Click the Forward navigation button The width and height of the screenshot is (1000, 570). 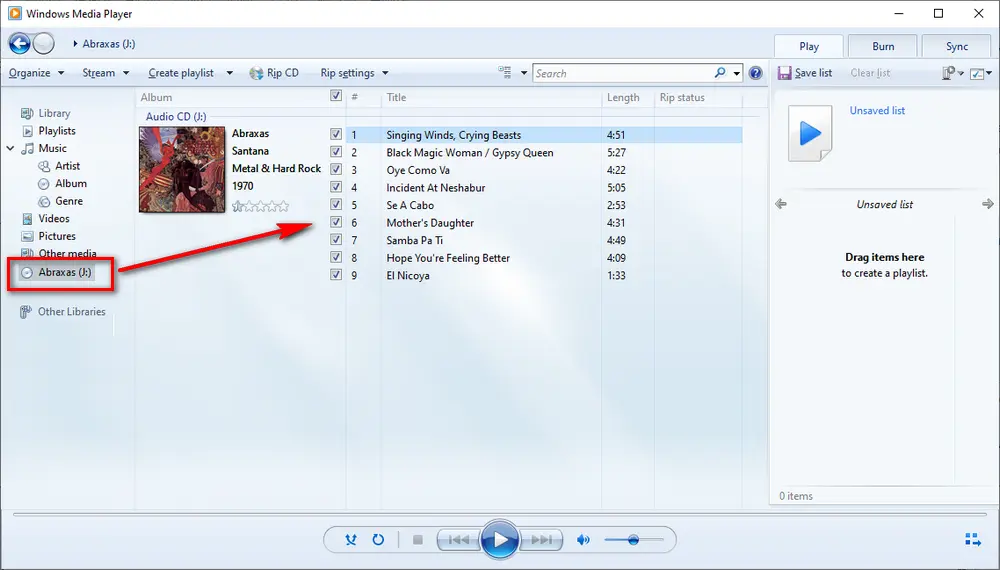(x=43, y=43)
